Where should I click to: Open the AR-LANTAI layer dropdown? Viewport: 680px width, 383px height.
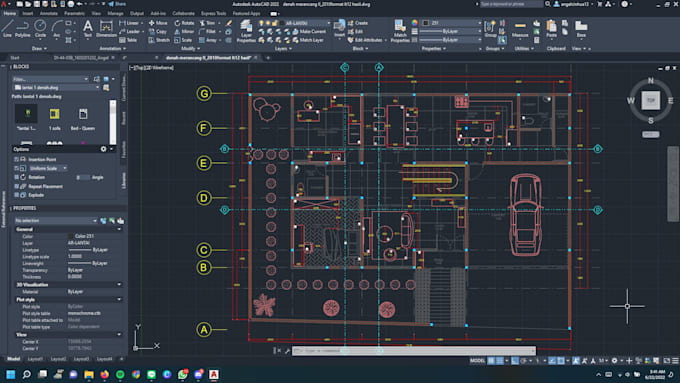pyautogui.click(x=328, y=23)
